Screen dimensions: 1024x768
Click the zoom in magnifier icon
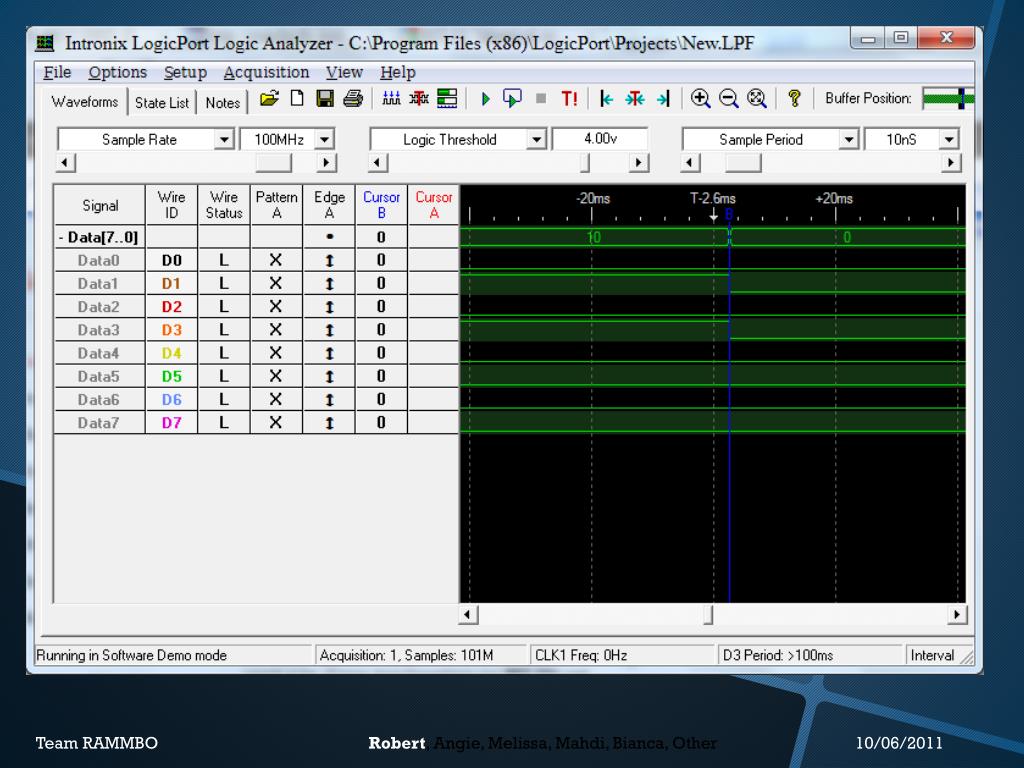point(701,99)
